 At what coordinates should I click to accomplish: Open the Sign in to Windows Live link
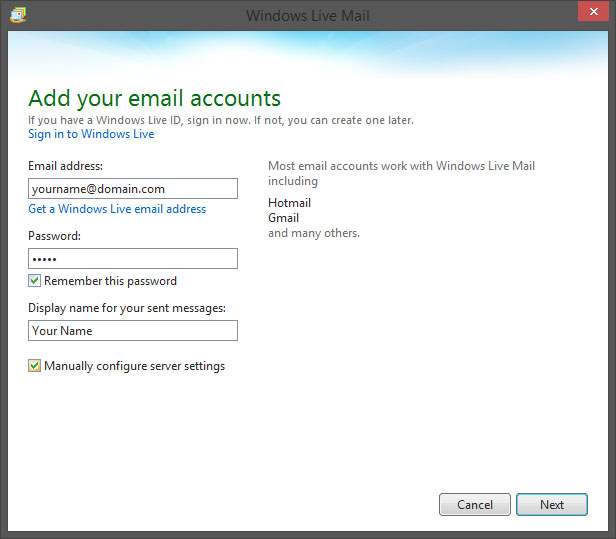pyautogui.click(x=91, y=134)
